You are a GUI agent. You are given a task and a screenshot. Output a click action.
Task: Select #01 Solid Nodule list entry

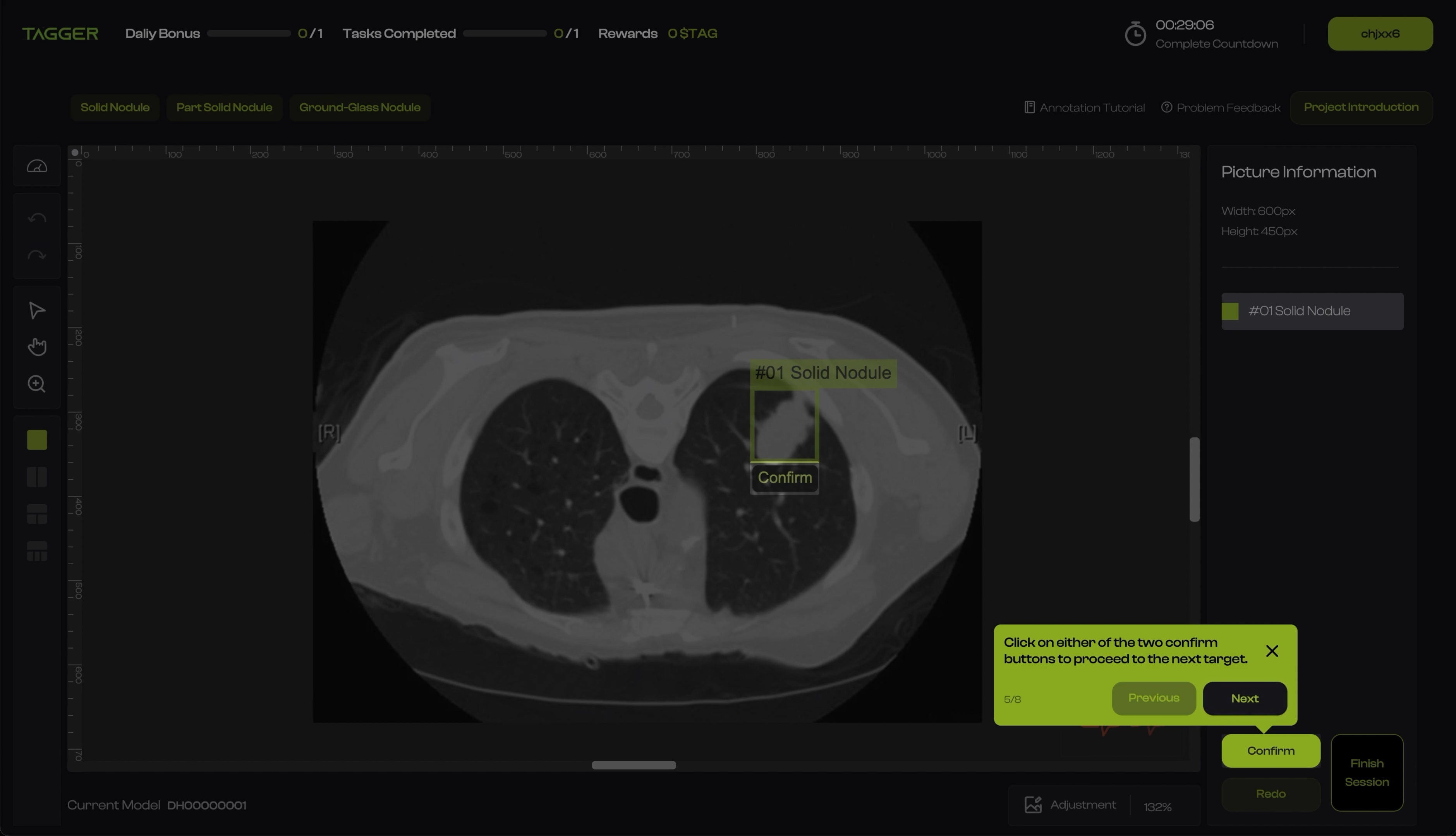[1312, 311]
